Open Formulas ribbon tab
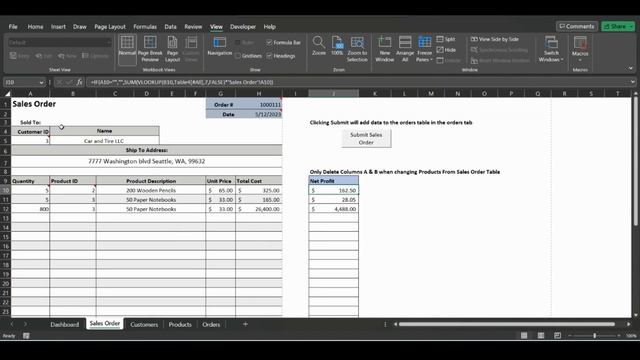Viewport: 640px width, 360px height. coord(145,27)
